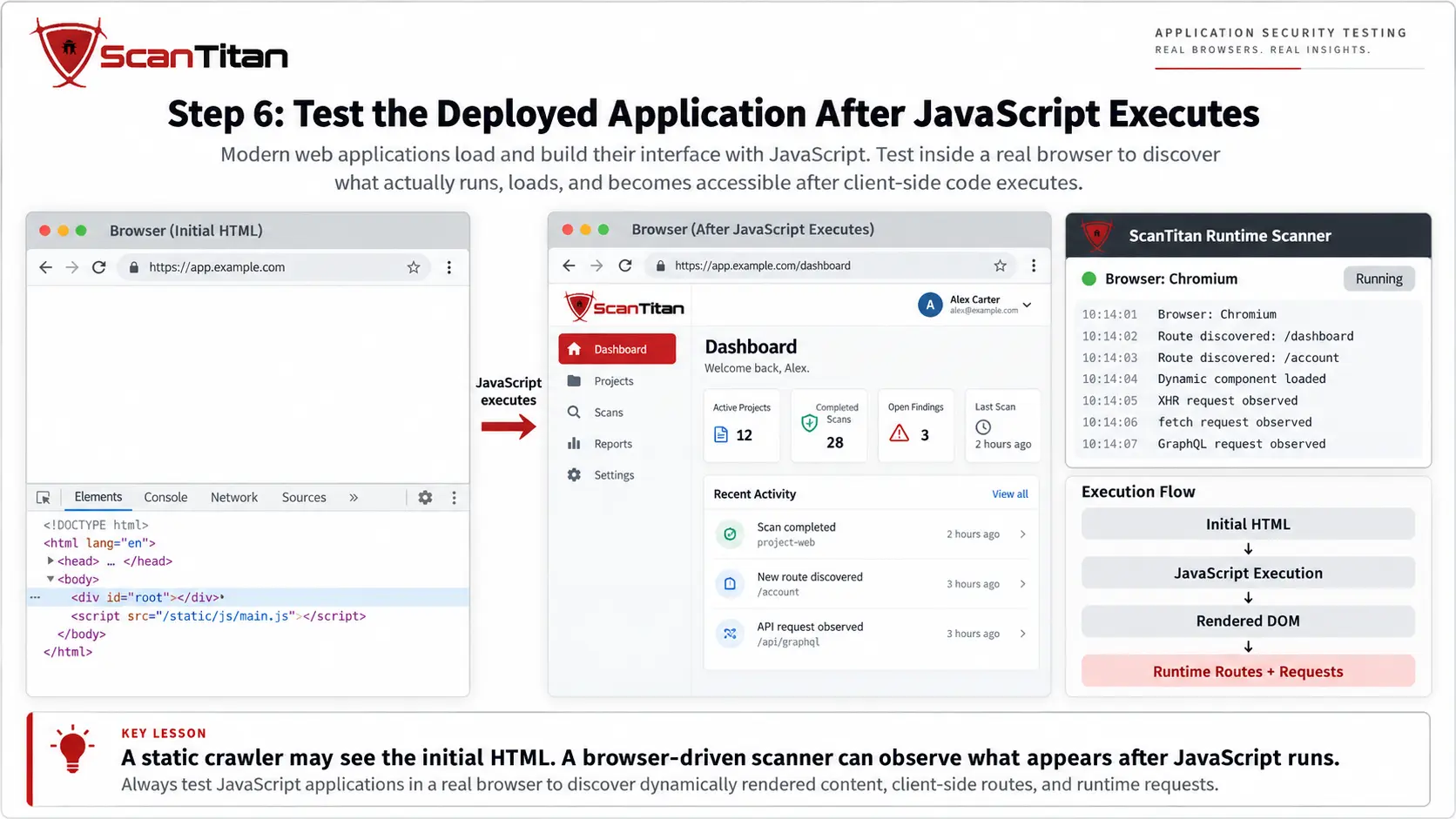Click the Rendered DOM flow step
Screen dimensions: 1456x819
(1248, 621)
